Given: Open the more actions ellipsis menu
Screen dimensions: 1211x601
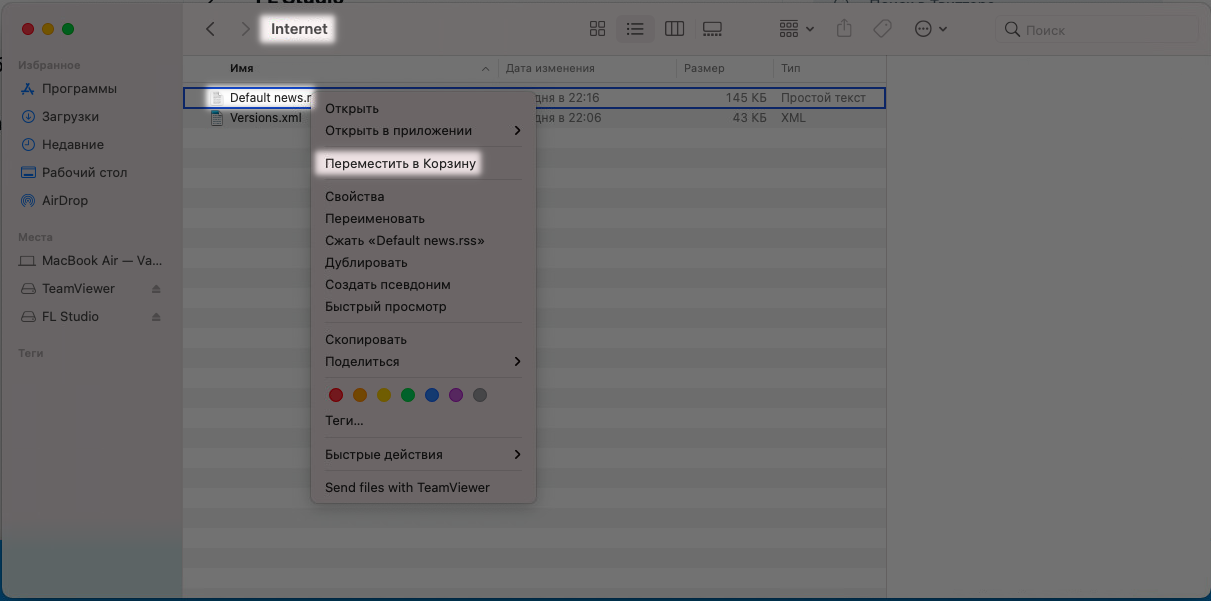Looking at the screenshot, I should [931, 29].
